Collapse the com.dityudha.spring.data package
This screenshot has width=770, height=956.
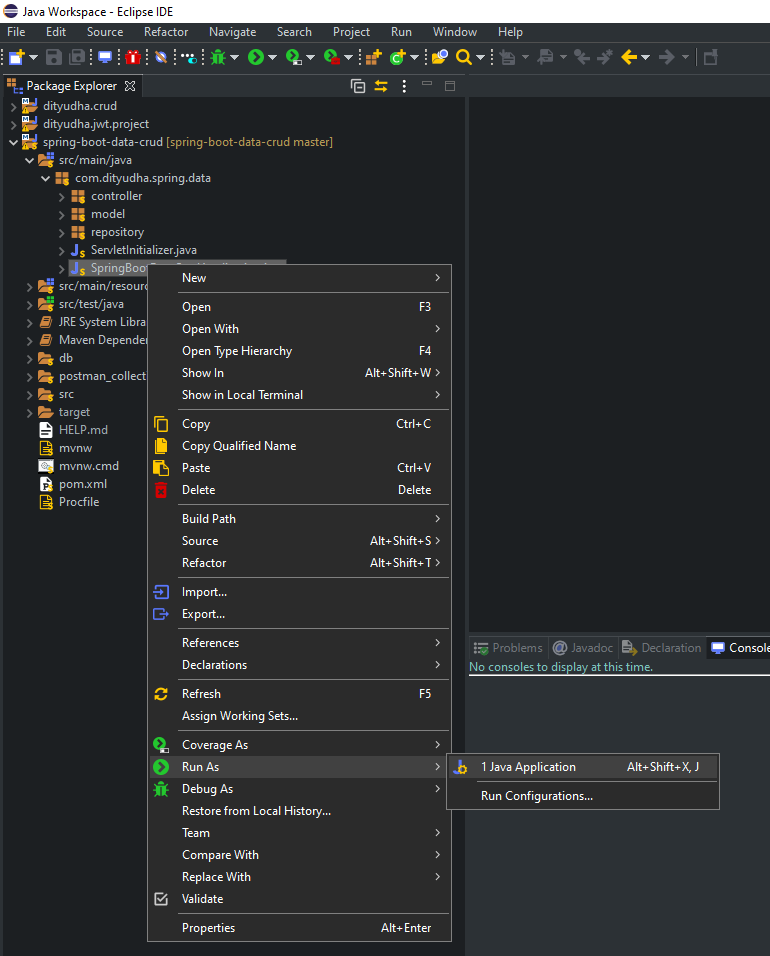(45, 177)
